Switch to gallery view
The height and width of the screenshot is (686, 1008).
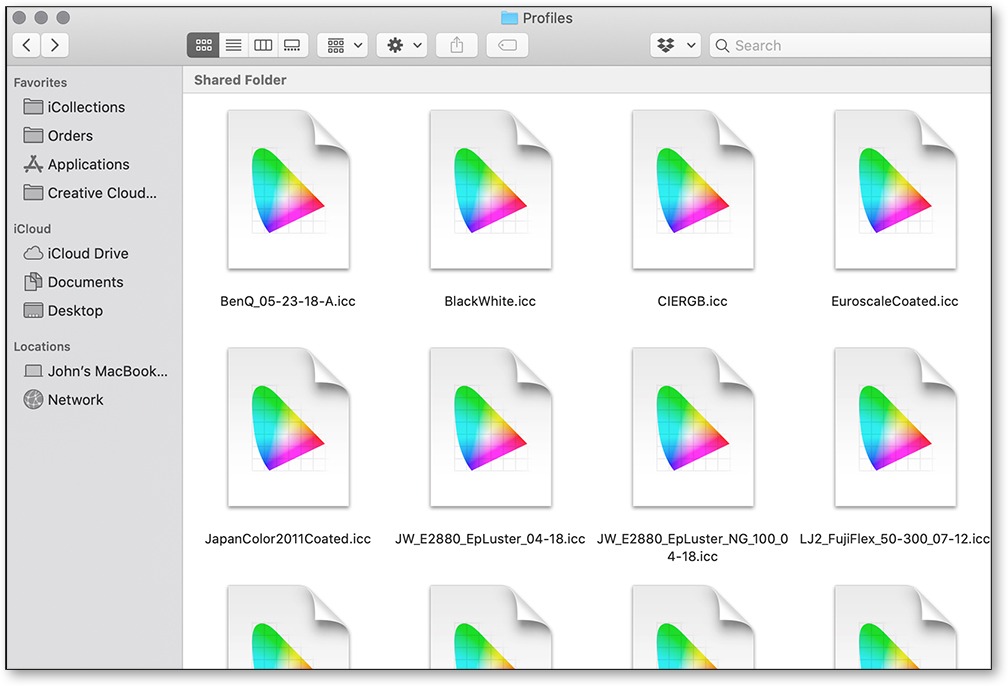click(292, 45)
